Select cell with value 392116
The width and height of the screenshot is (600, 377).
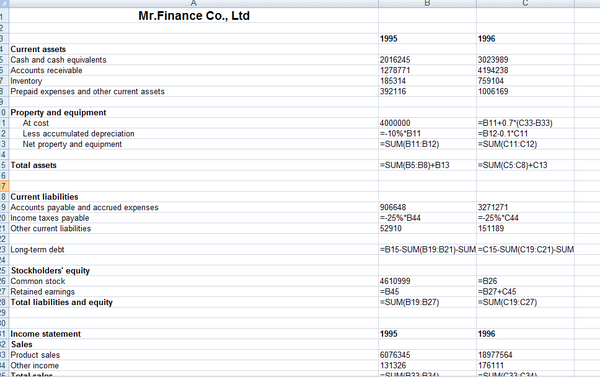pyautogui.click(x=393, y=91)
